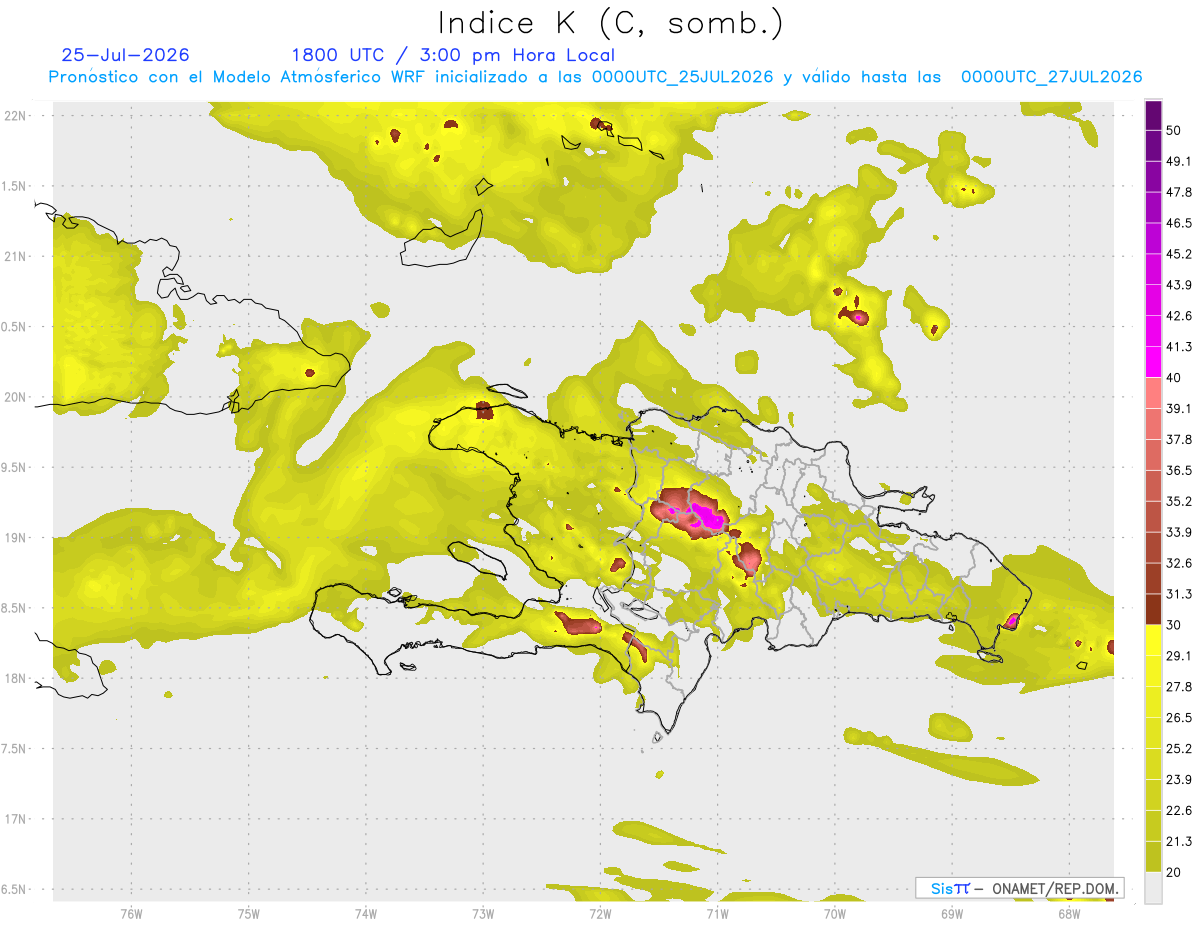Click the "Indice K (C, somb.)" title
Screen dimensions: 1200x927
pos(611,23)
